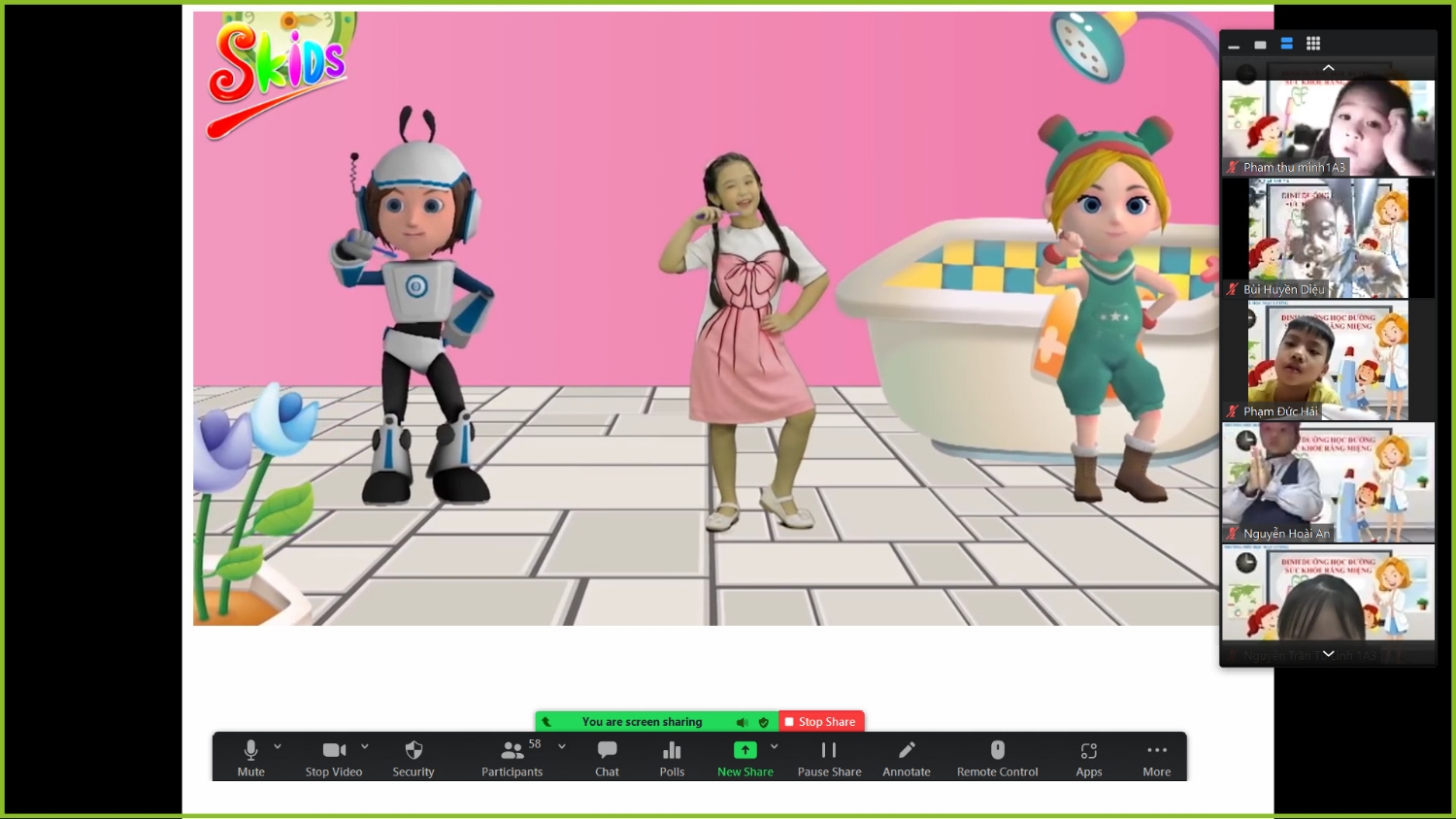
Task: Stop Video in the meeting toolbar
Action: (x=334, y=758)
